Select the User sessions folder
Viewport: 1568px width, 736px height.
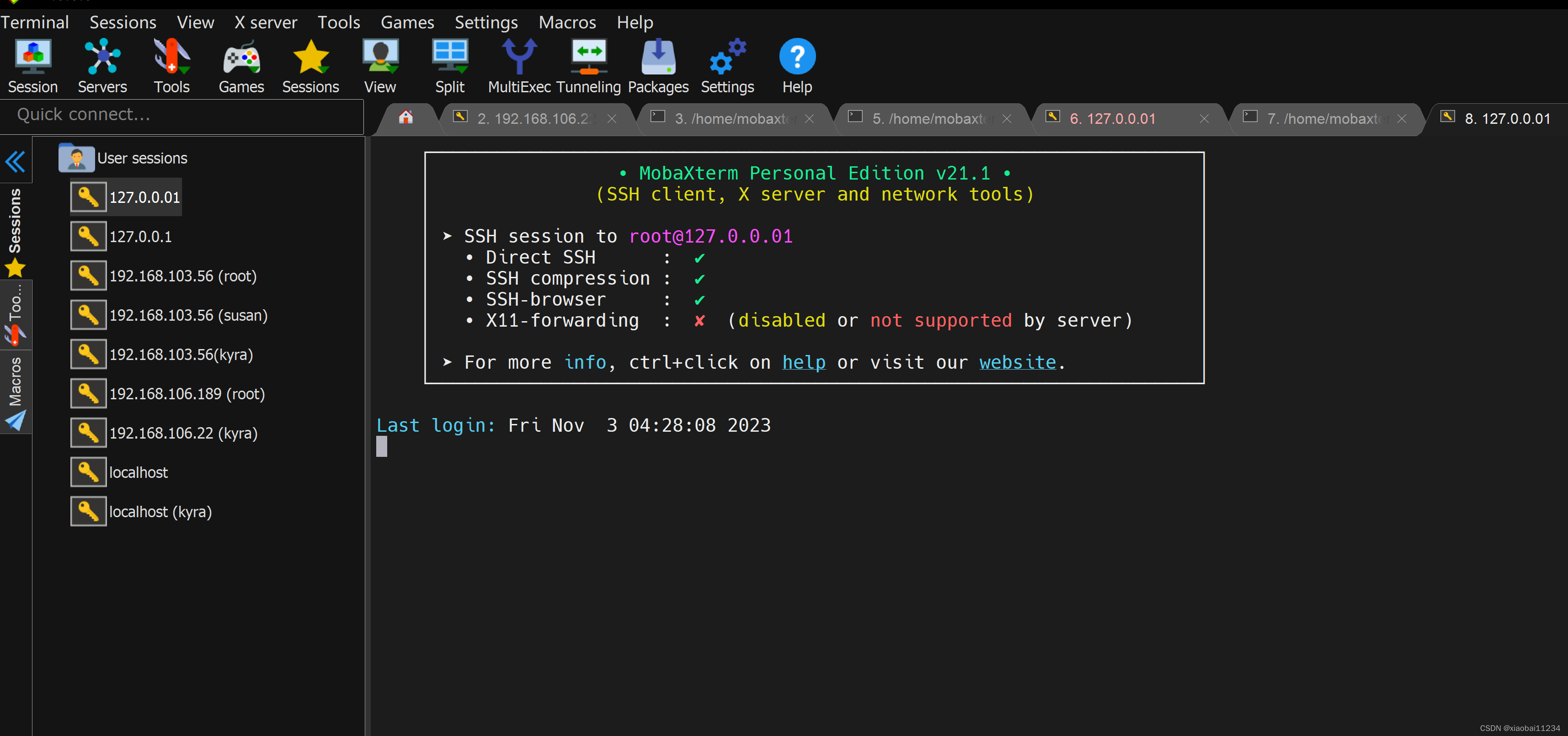[x=123, y=158]
